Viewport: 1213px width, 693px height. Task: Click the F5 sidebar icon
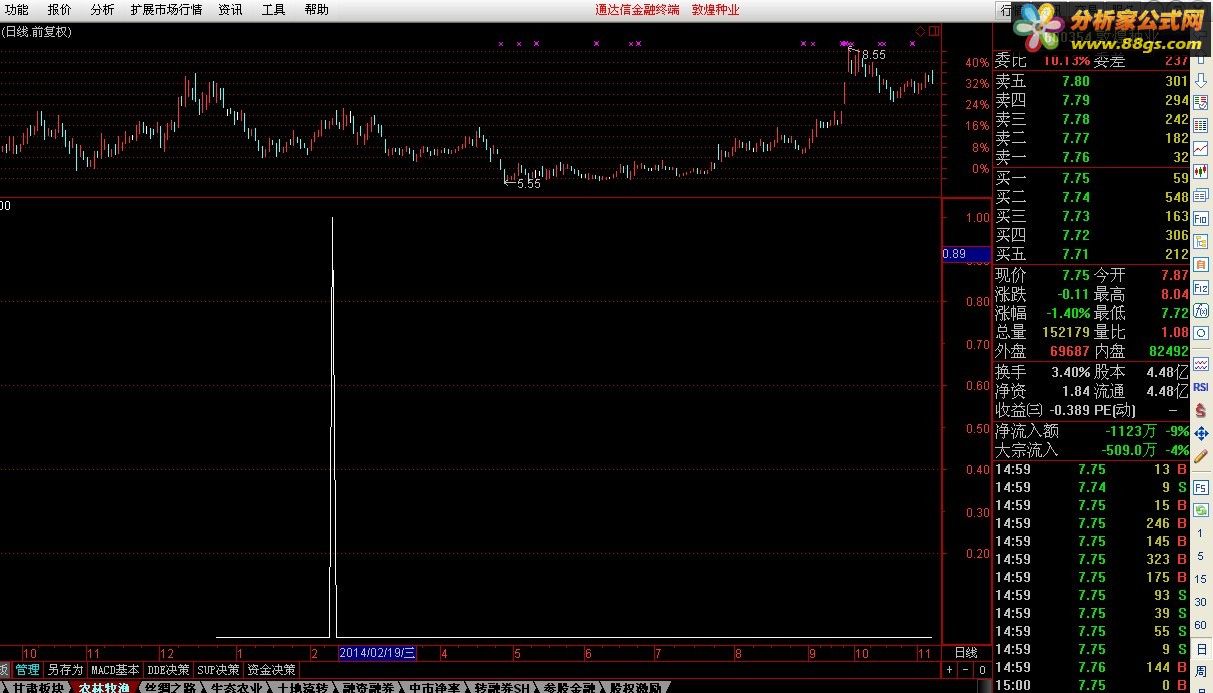1200,487
